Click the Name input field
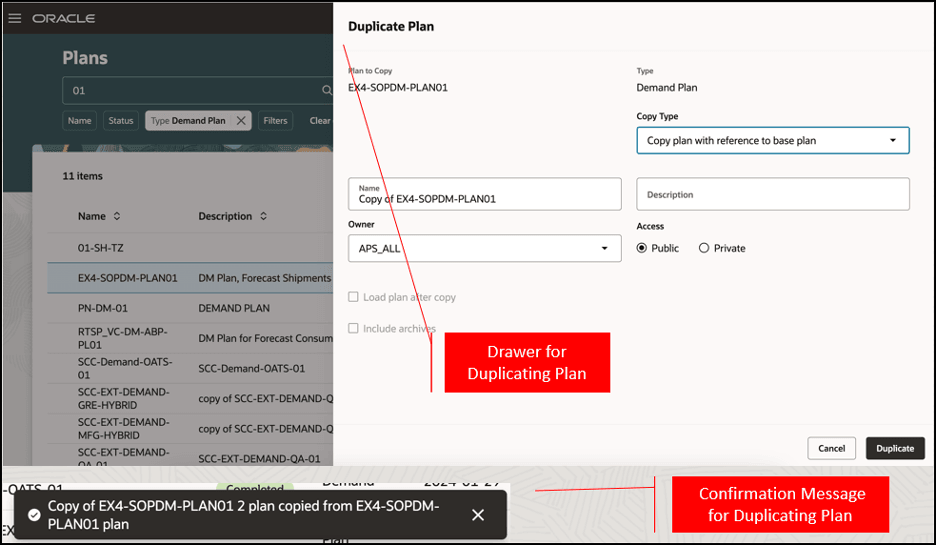 point(484,194)
